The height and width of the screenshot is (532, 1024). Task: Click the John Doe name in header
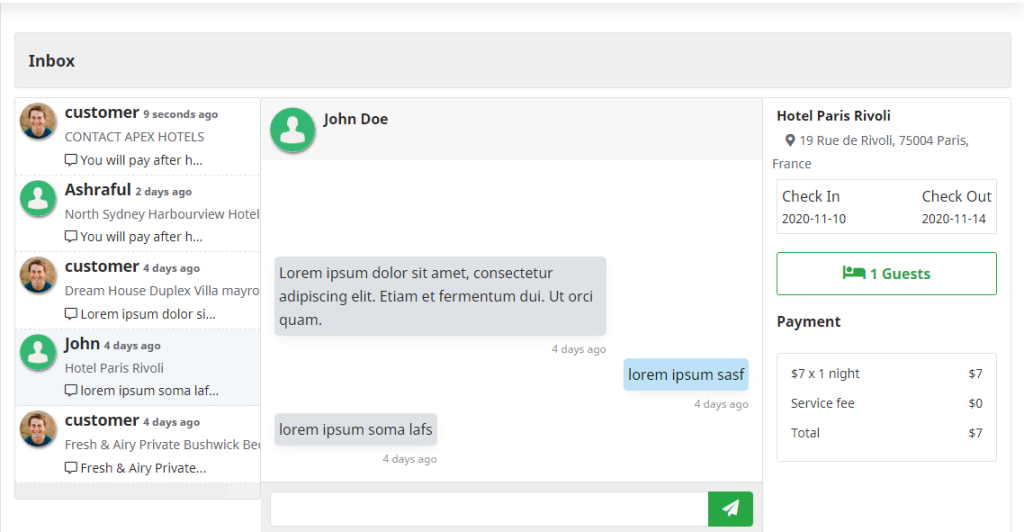[355, 119]
